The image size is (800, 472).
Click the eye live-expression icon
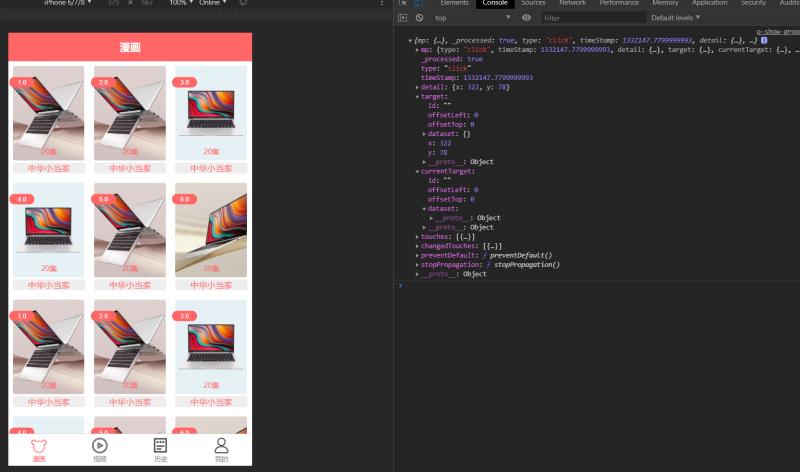(x=526, y=18)
